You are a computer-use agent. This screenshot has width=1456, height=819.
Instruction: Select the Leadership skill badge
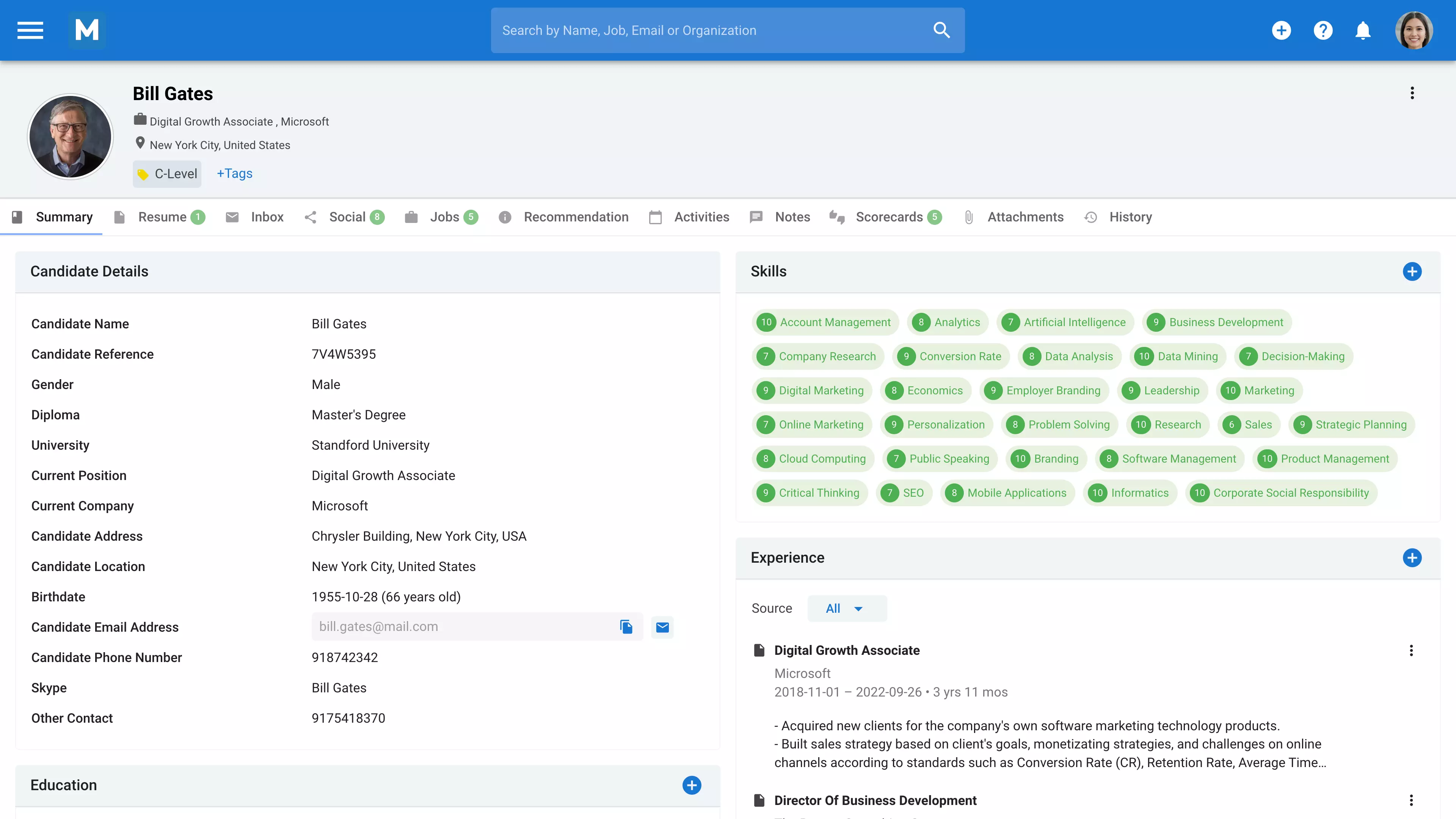pyautogui.click(x=1162, y=391)
